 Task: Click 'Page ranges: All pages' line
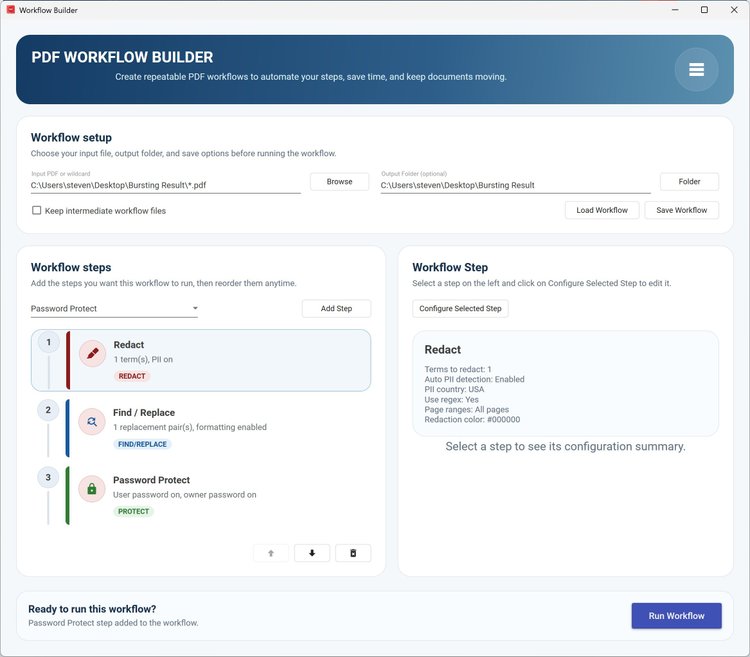[466, 410]
